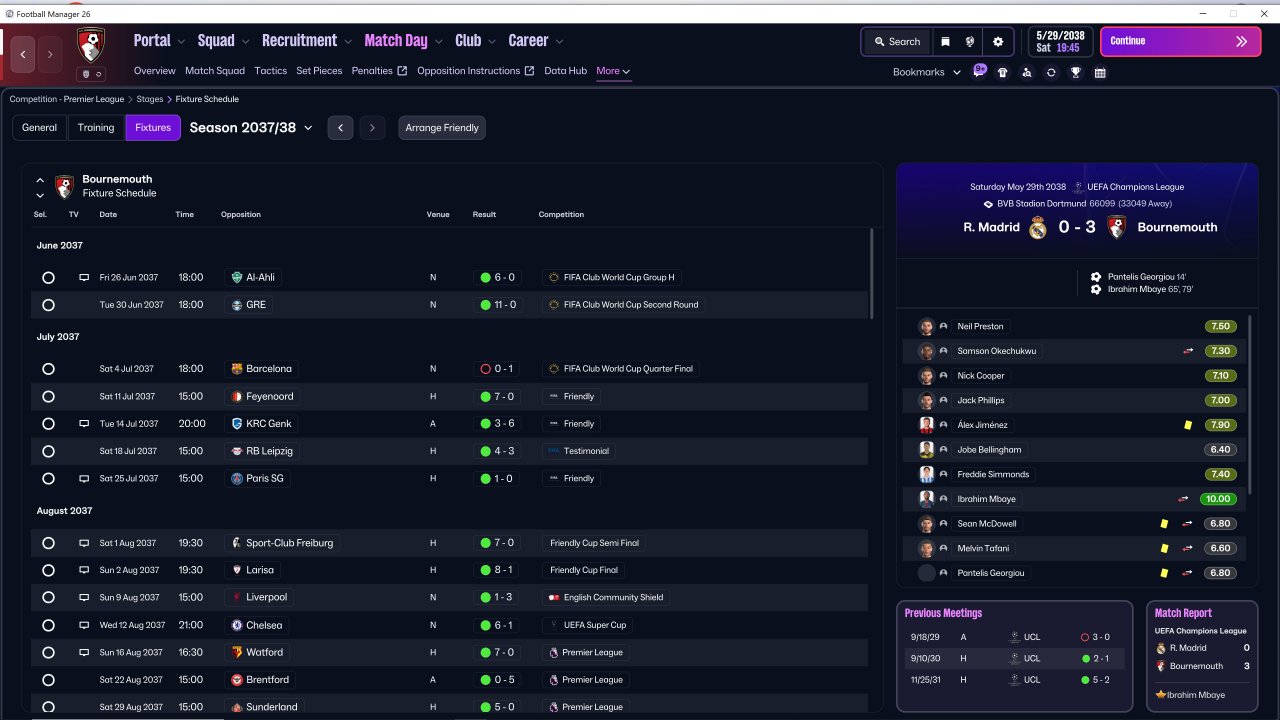Open the scouting player search shortcut icon
This screenshot has width=1280, height=720.
click(1027, 72)
